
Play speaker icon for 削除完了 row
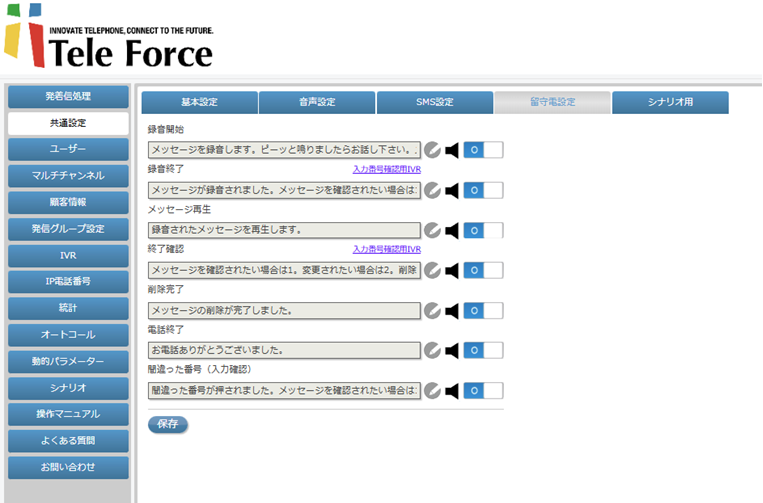pyautogui.click(x=452, y=310)
